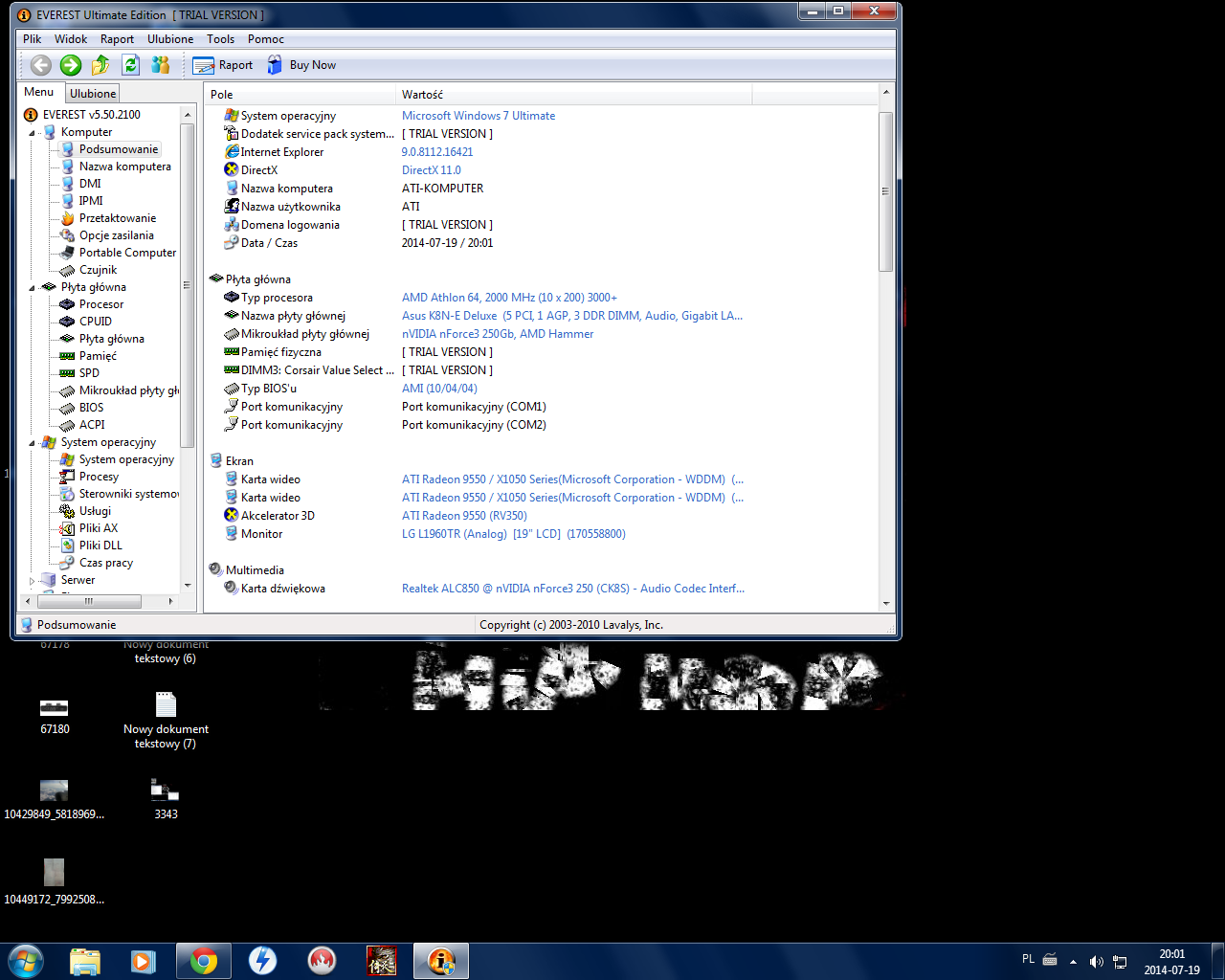
Task: Select Portable Computer tree item
Action: pos(127,253)
